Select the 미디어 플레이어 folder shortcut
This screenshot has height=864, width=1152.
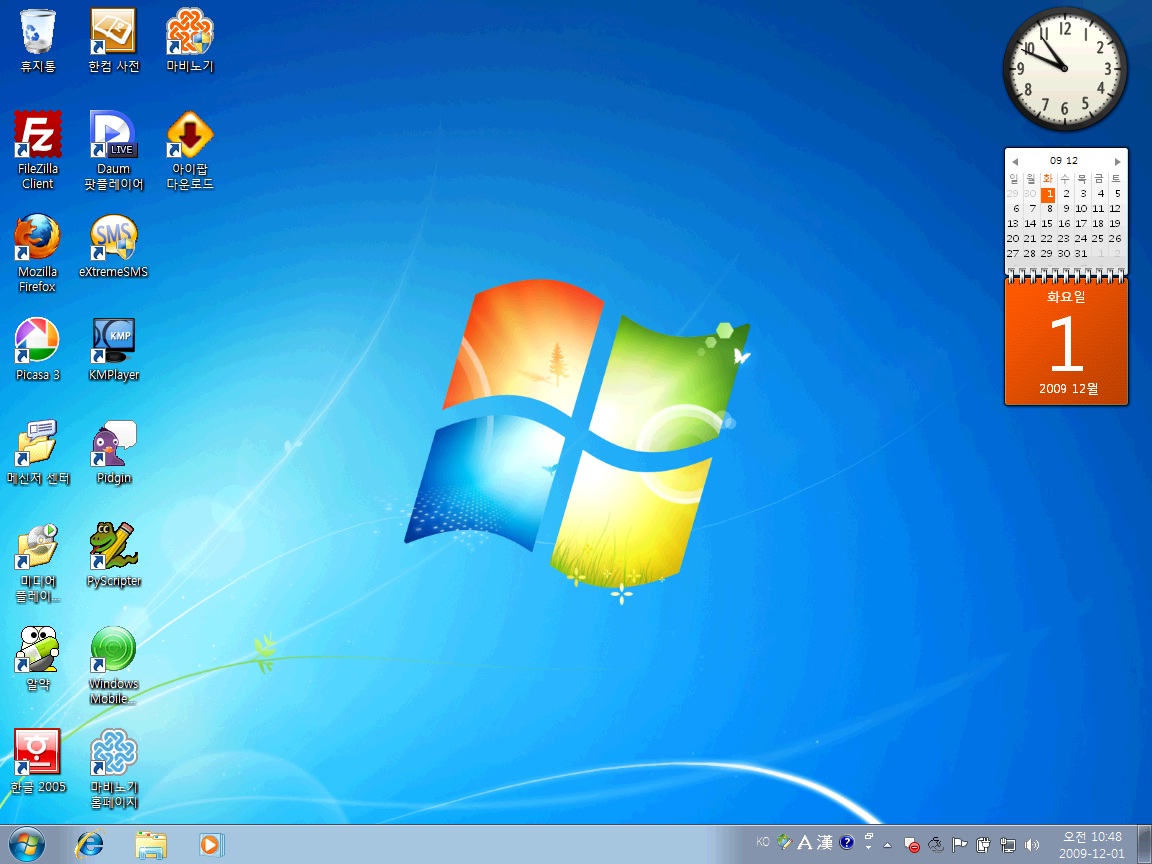(x=37, y=563)
